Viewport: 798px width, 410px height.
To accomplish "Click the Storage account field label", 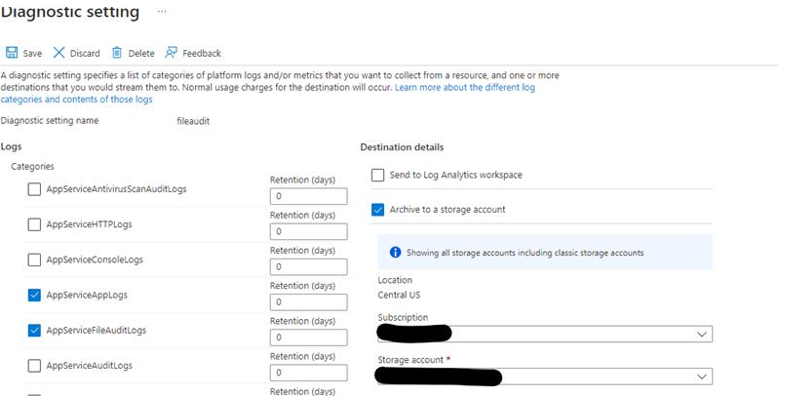I will 411,360.
